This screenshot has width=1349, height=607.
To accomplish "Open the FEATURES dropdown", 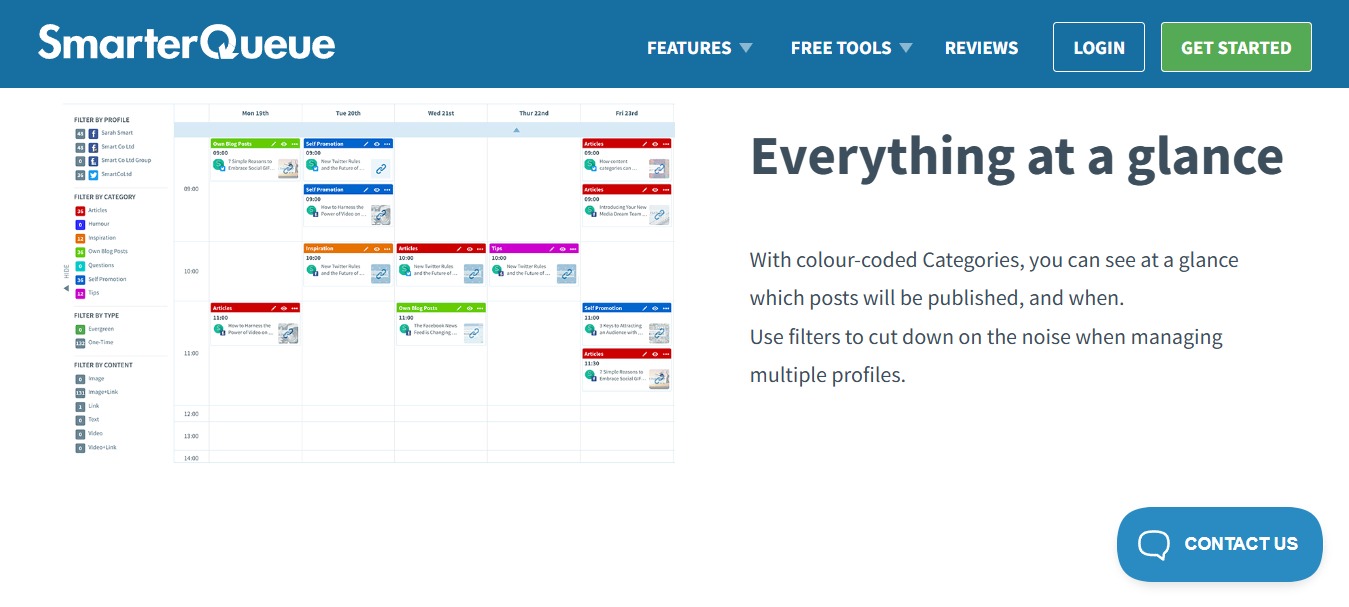I will [689, 47].
